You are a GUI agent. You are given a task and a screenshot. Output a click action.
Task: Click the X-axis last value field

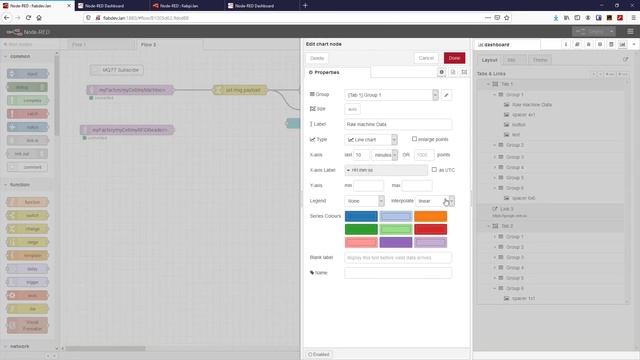[362, 155]
